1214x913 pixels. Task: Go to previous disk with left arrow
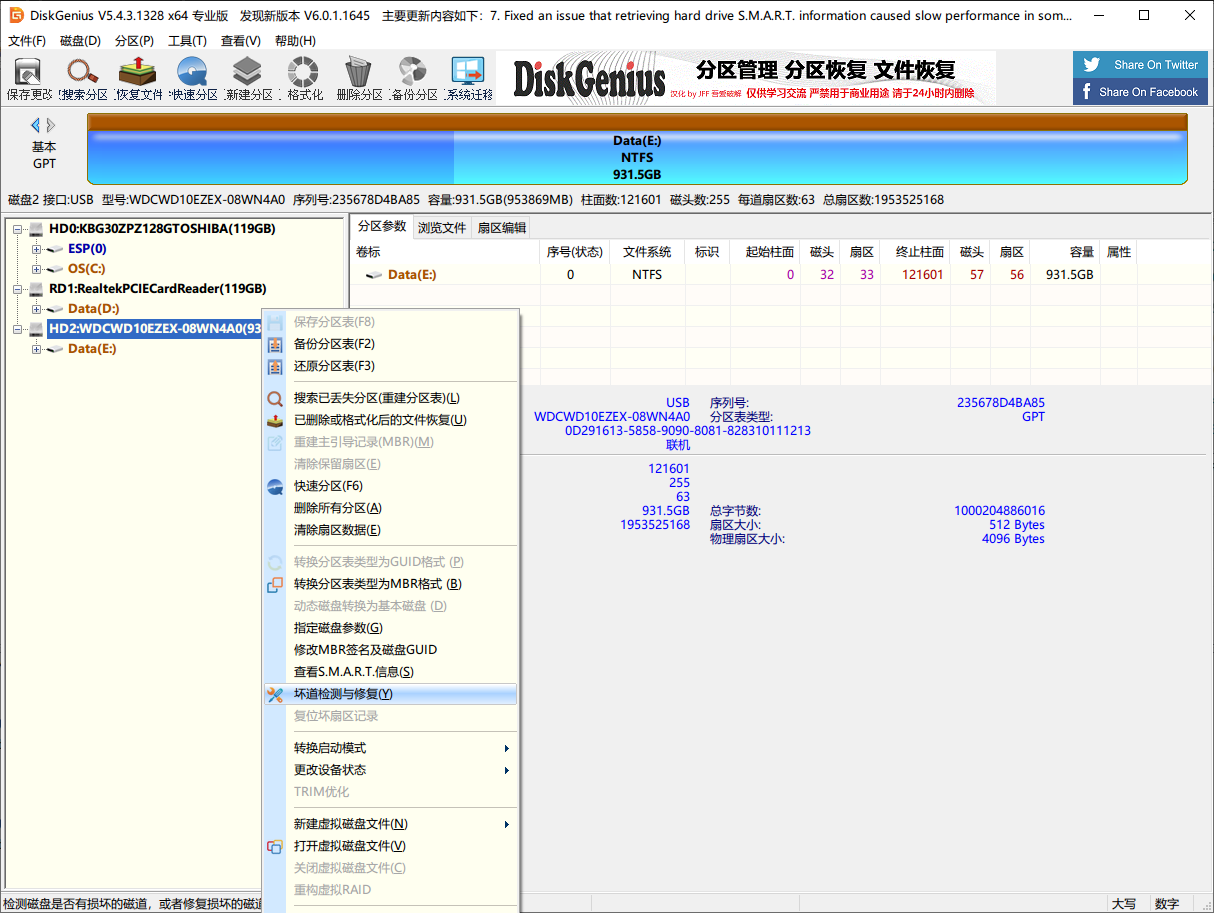coord(36,125)
